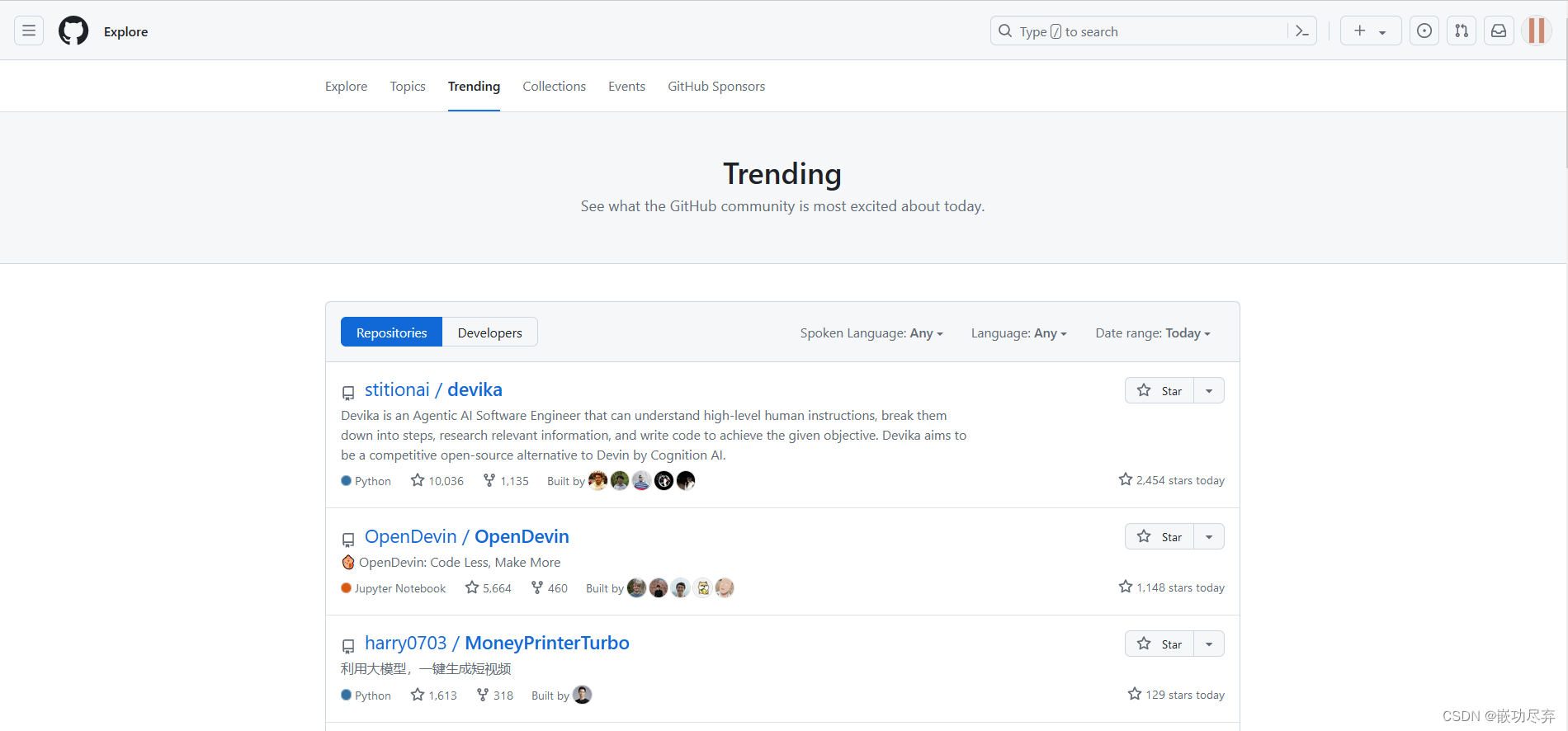View OpenDevin stargazers count 5,664

pyautogui.click(x=488, y=588)
